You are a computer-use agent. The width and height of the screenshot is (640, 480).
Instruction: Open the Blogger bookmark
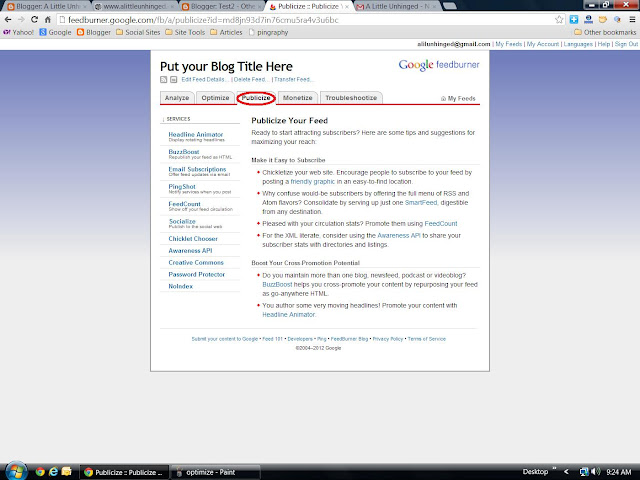pyautogui.click(x=93, y=32)
